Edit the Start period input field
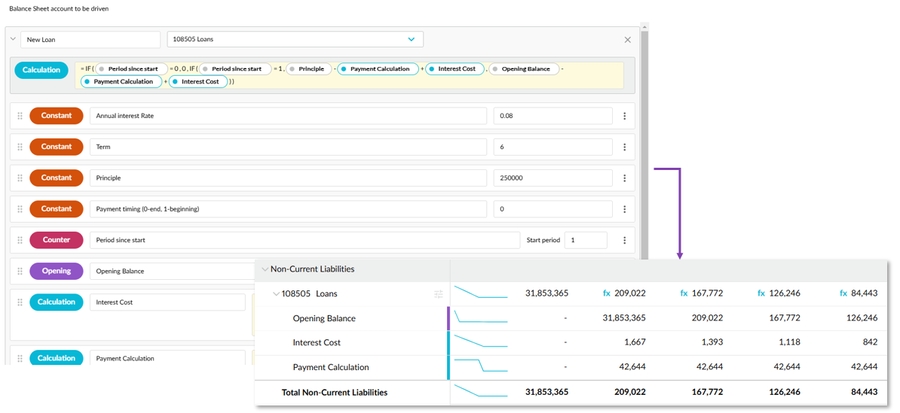900x413 pixels. [585, 240]
